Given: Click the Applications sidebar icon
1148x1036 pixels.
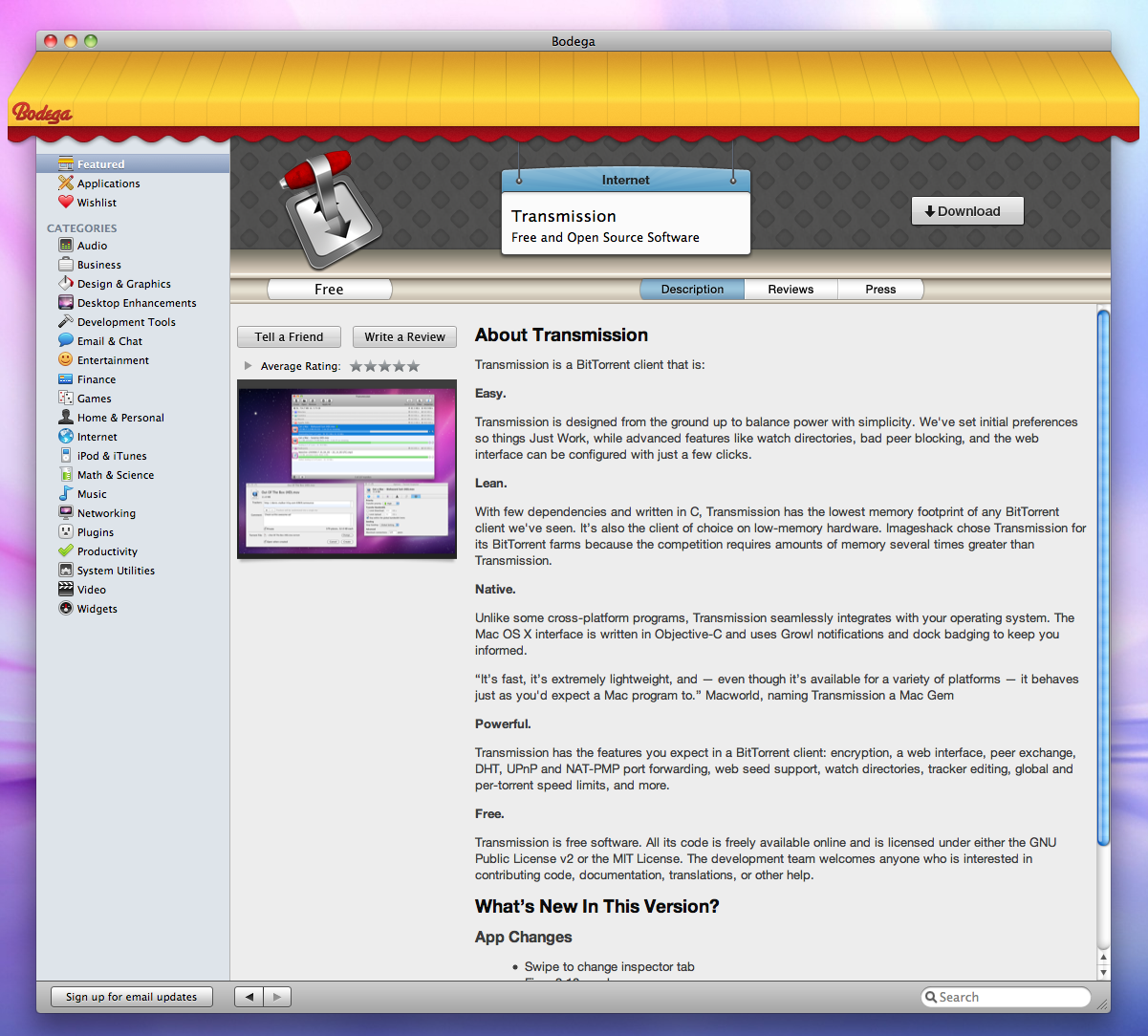Looking at the screenshot, I should 66,183.
